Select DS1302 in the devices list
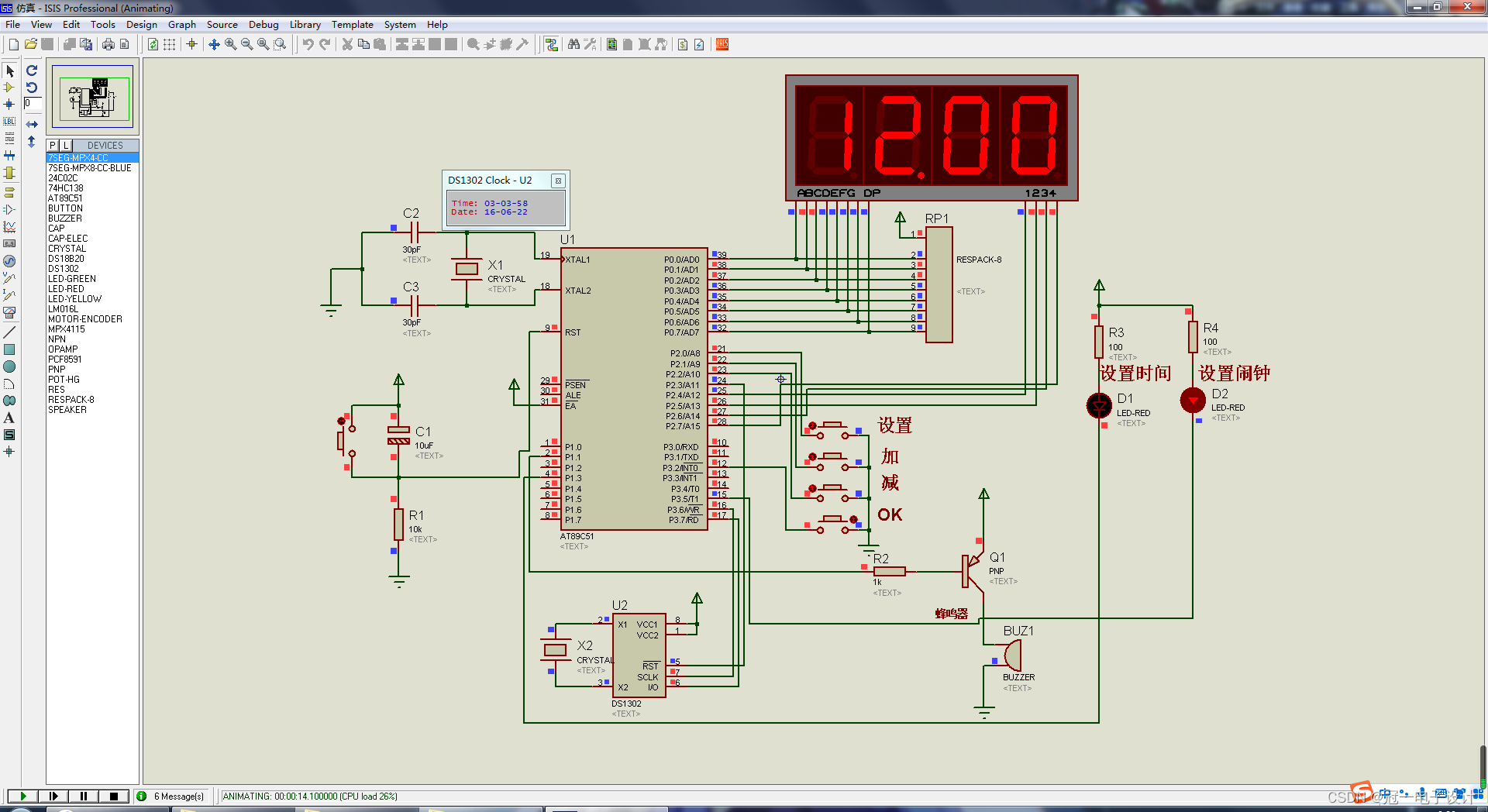The height and width of the screenshot is (812, 1488). (64, 269)
